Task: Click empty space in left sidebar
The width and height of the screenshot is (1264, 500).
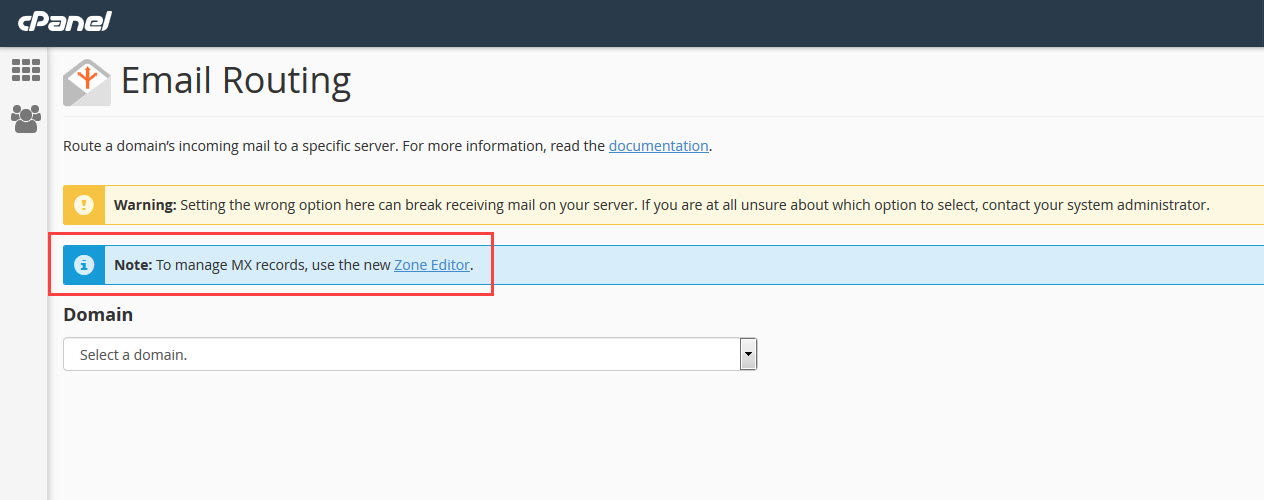Action: (x=25, y=320)
